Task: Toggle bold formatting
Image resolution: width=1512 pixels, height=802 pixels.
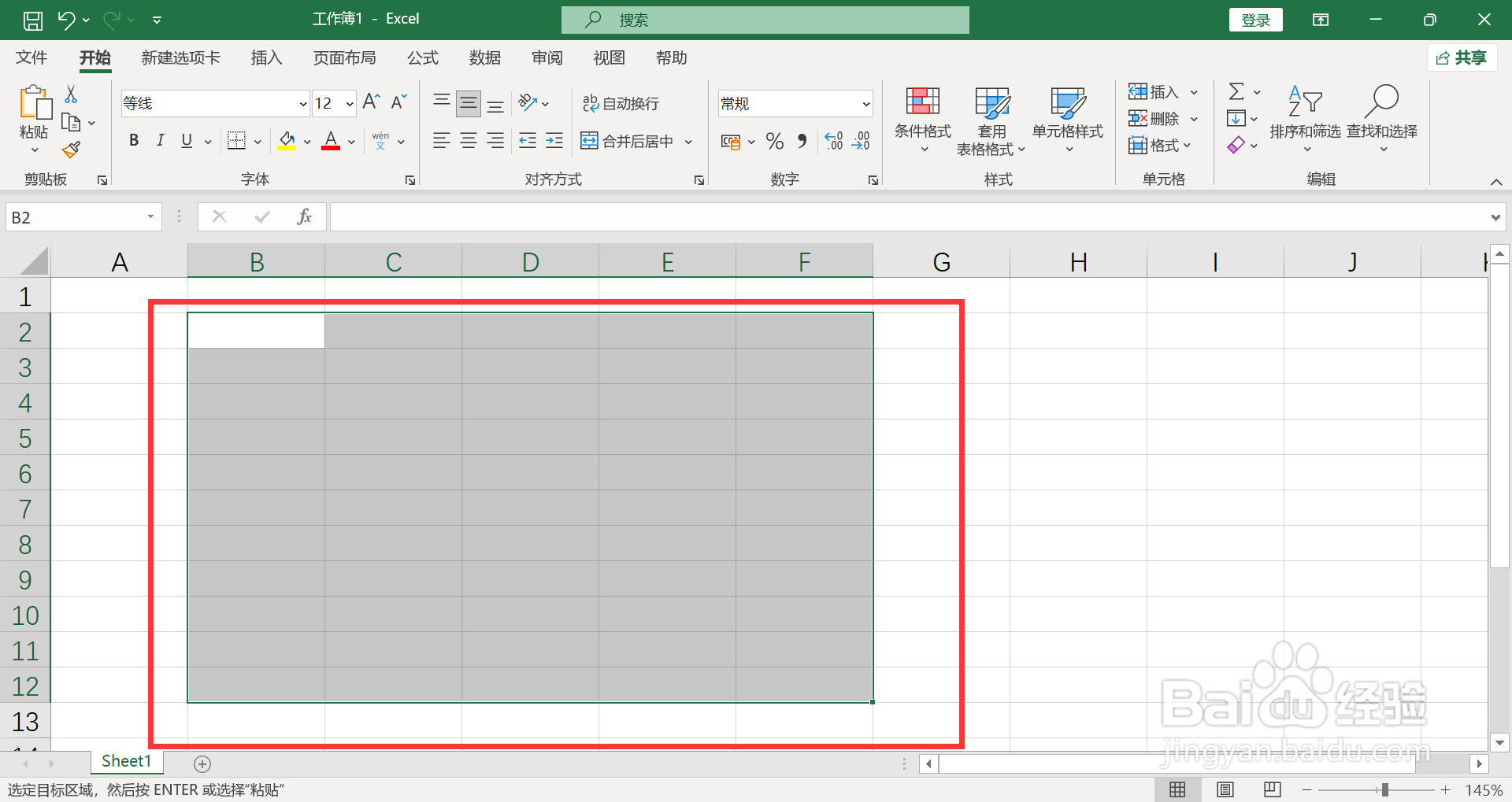Action: coord(134,141)
